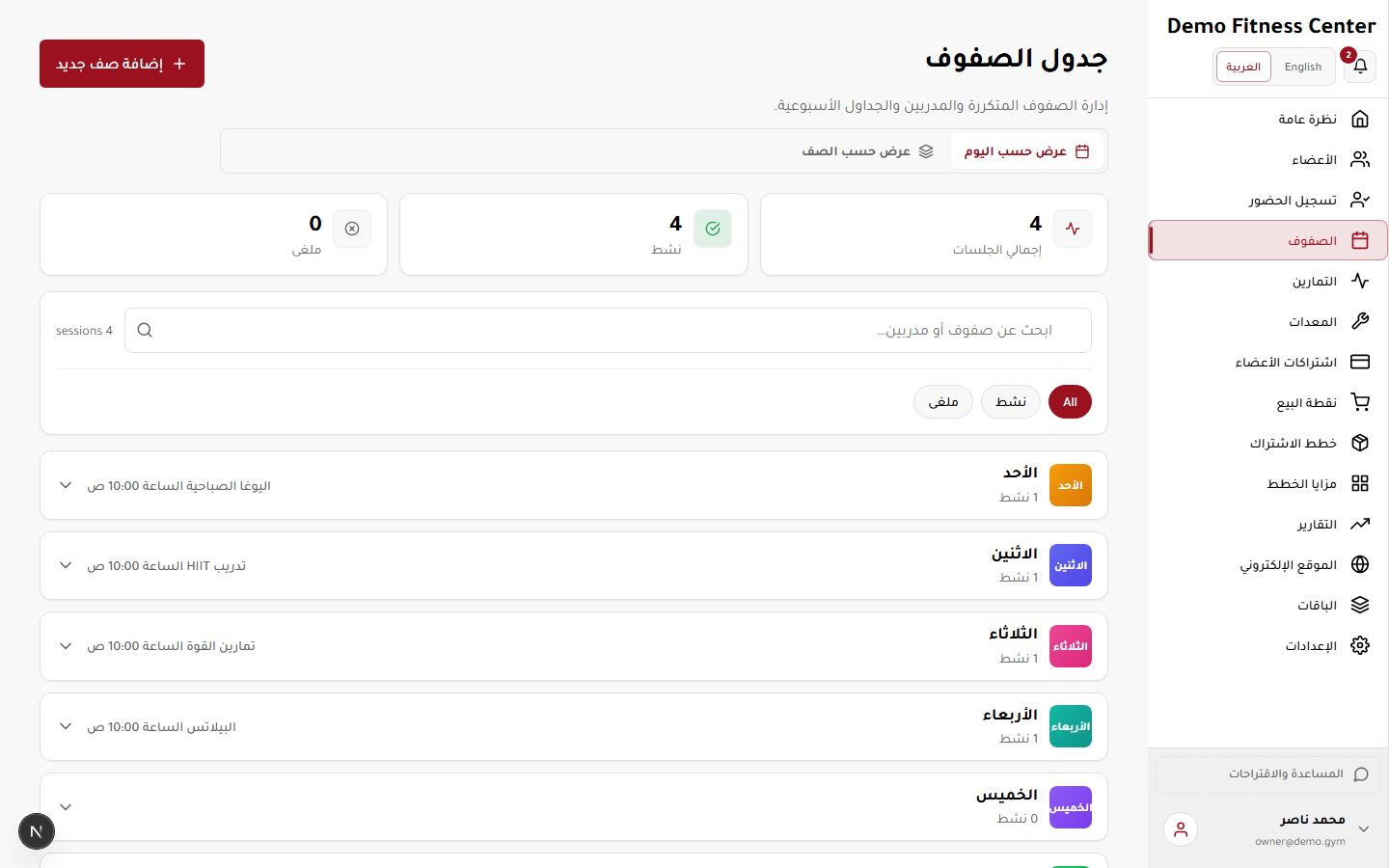1389x868 pixels.
Task: Open Website (الموقع الإلكتروني) globe item
Action: tap(1267, 564)
